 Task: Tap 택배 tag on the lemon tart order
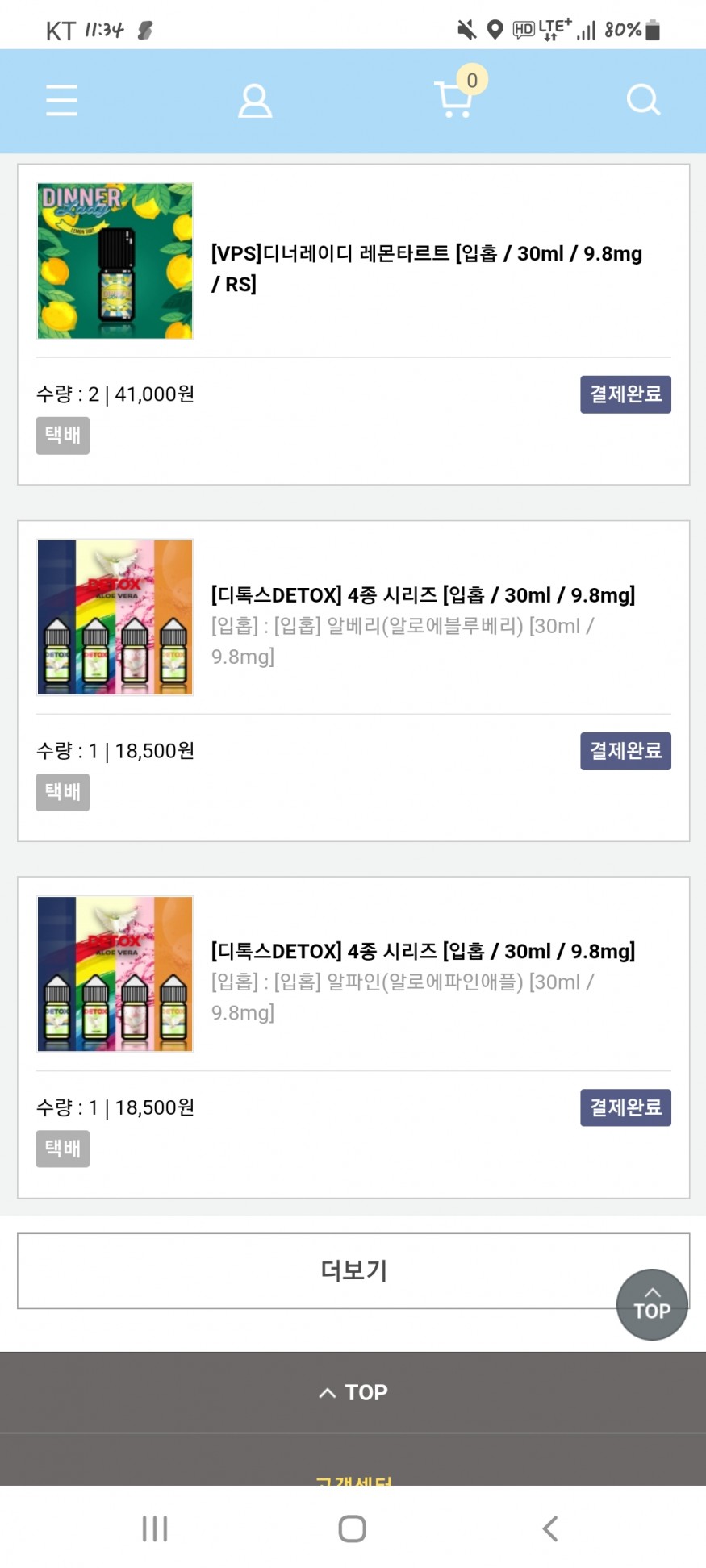click(62, 436)
